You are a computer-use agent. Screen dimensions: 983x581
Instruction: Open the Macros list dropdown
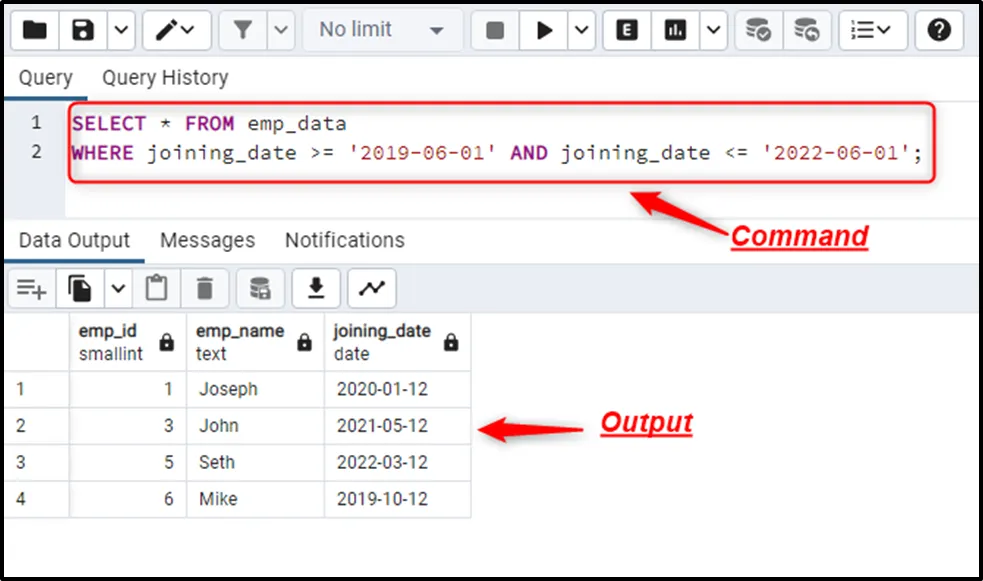(873, 30)
